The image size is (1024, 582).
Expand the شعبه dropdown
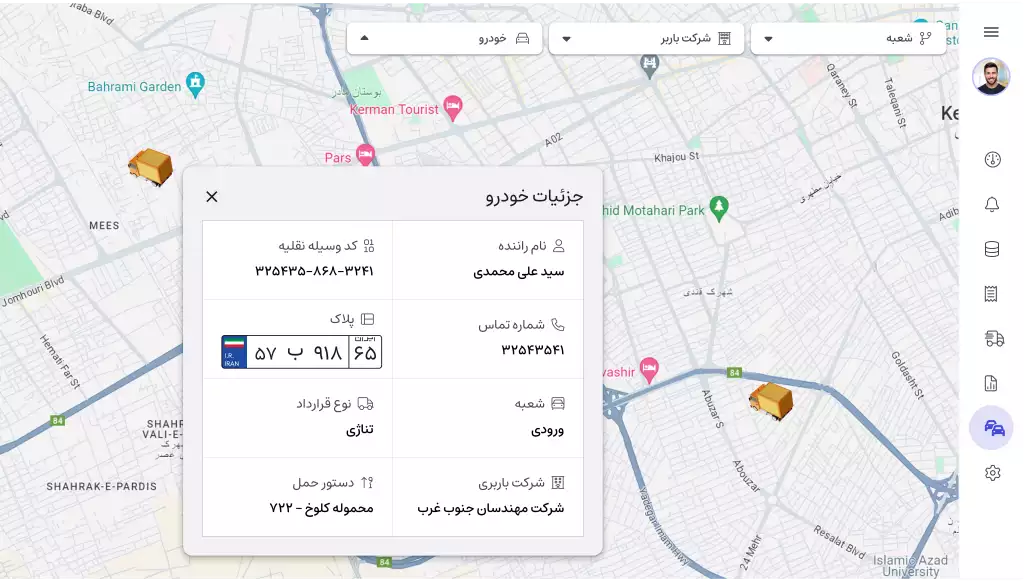(x=848, y=39)
